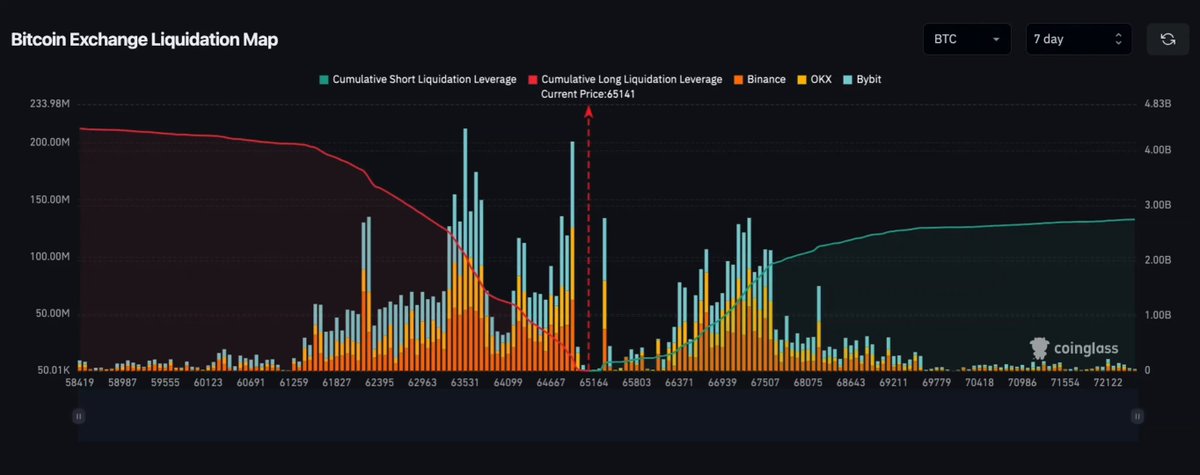Click the 72122 price axis label
The height and width of the screenshot is (475, 1200).
pos(1110,383)
